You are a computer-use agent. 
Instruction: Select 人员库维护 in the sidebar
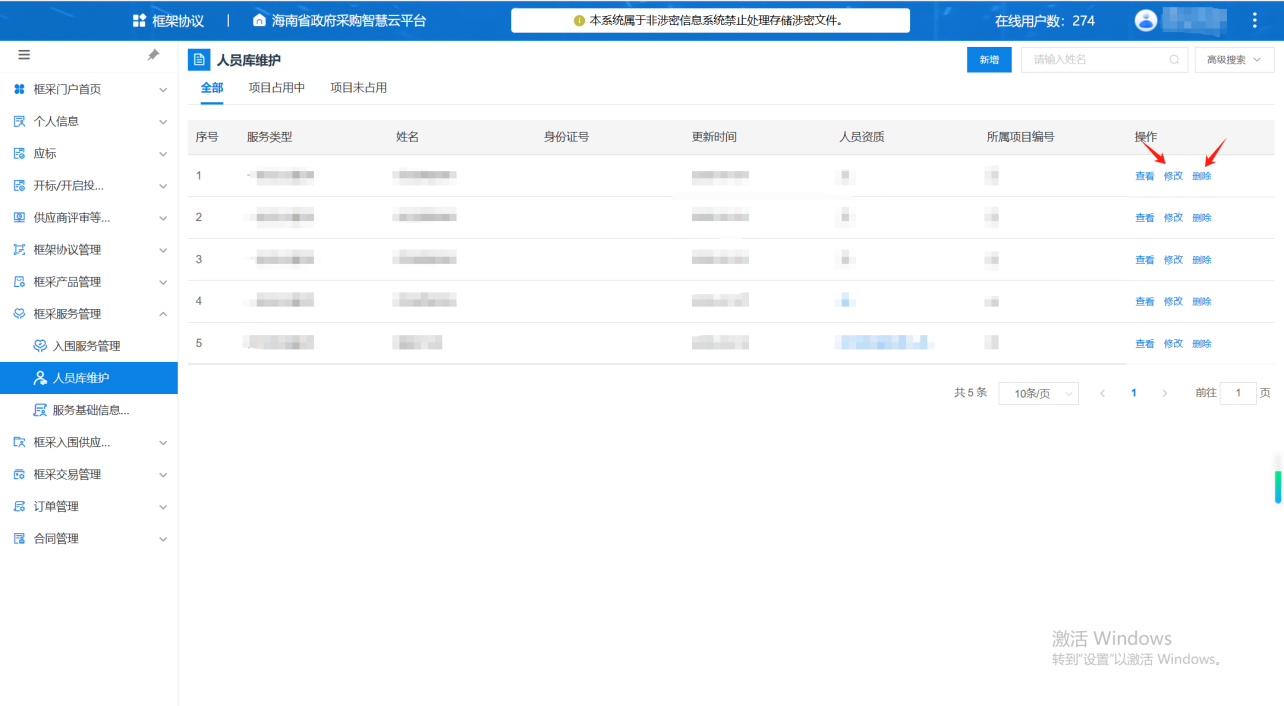89,378
